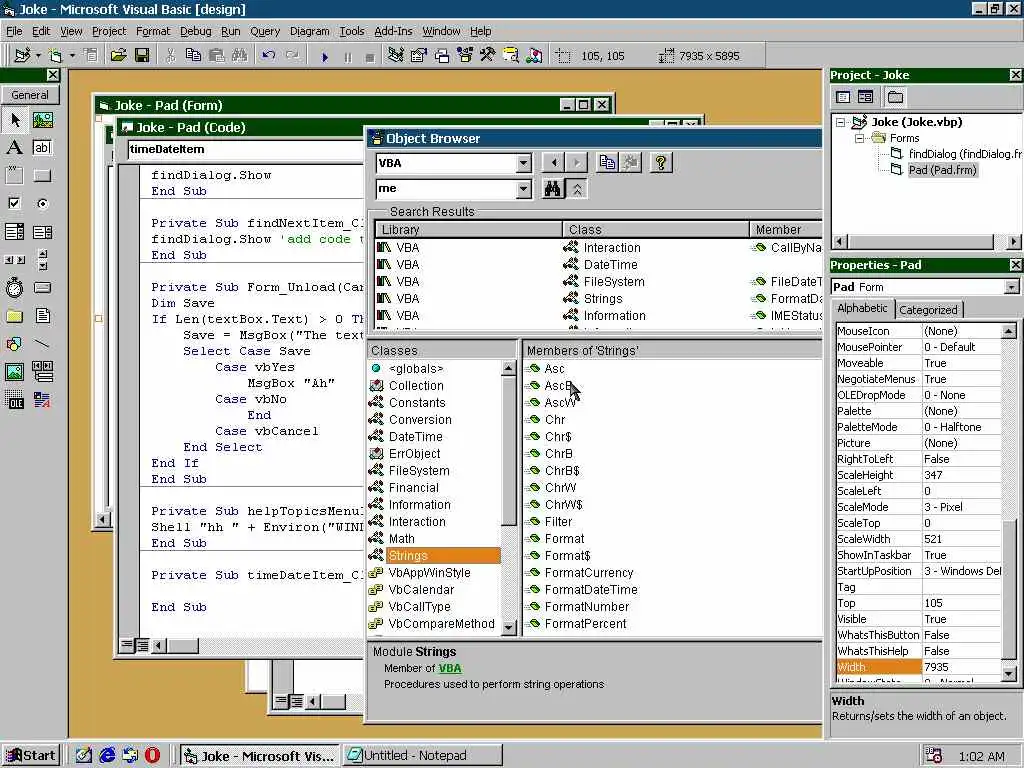This screenshot has height=768, width=1024.
Task: Select the Data control tool
Action: tap(42, 372)
